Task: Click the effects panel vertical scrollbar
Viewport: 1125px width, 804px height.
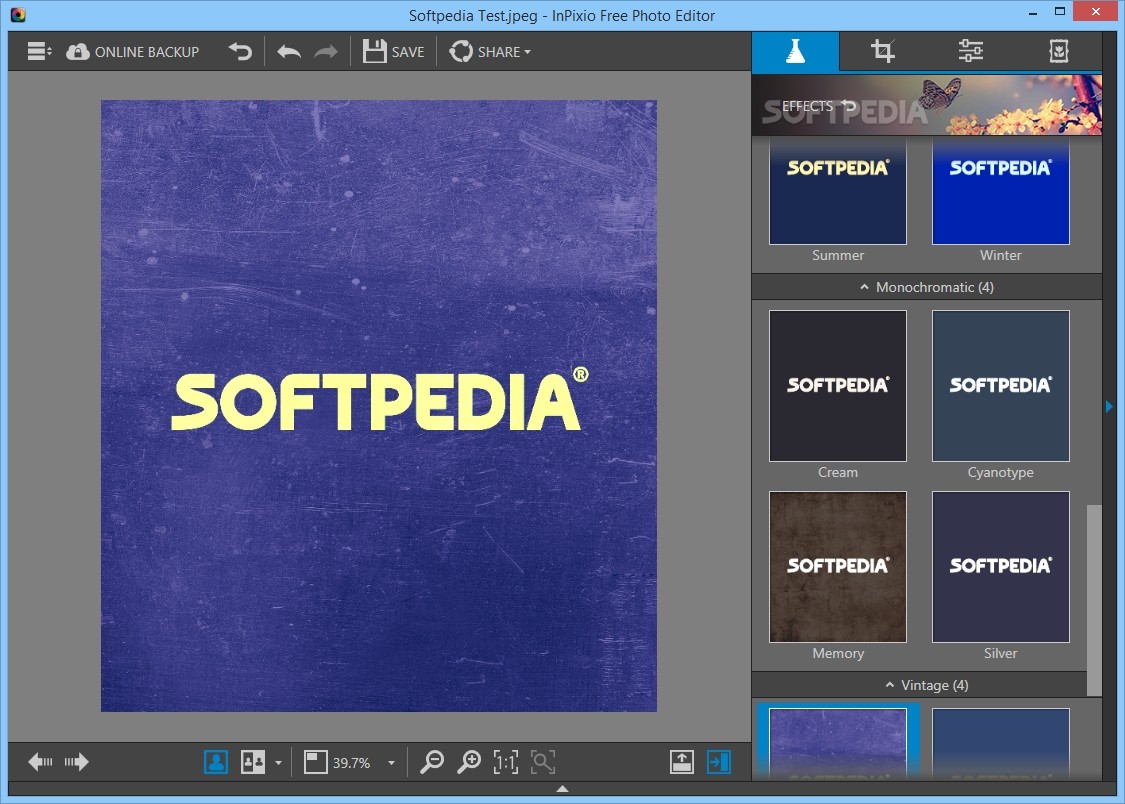Action: point(1094,600)
